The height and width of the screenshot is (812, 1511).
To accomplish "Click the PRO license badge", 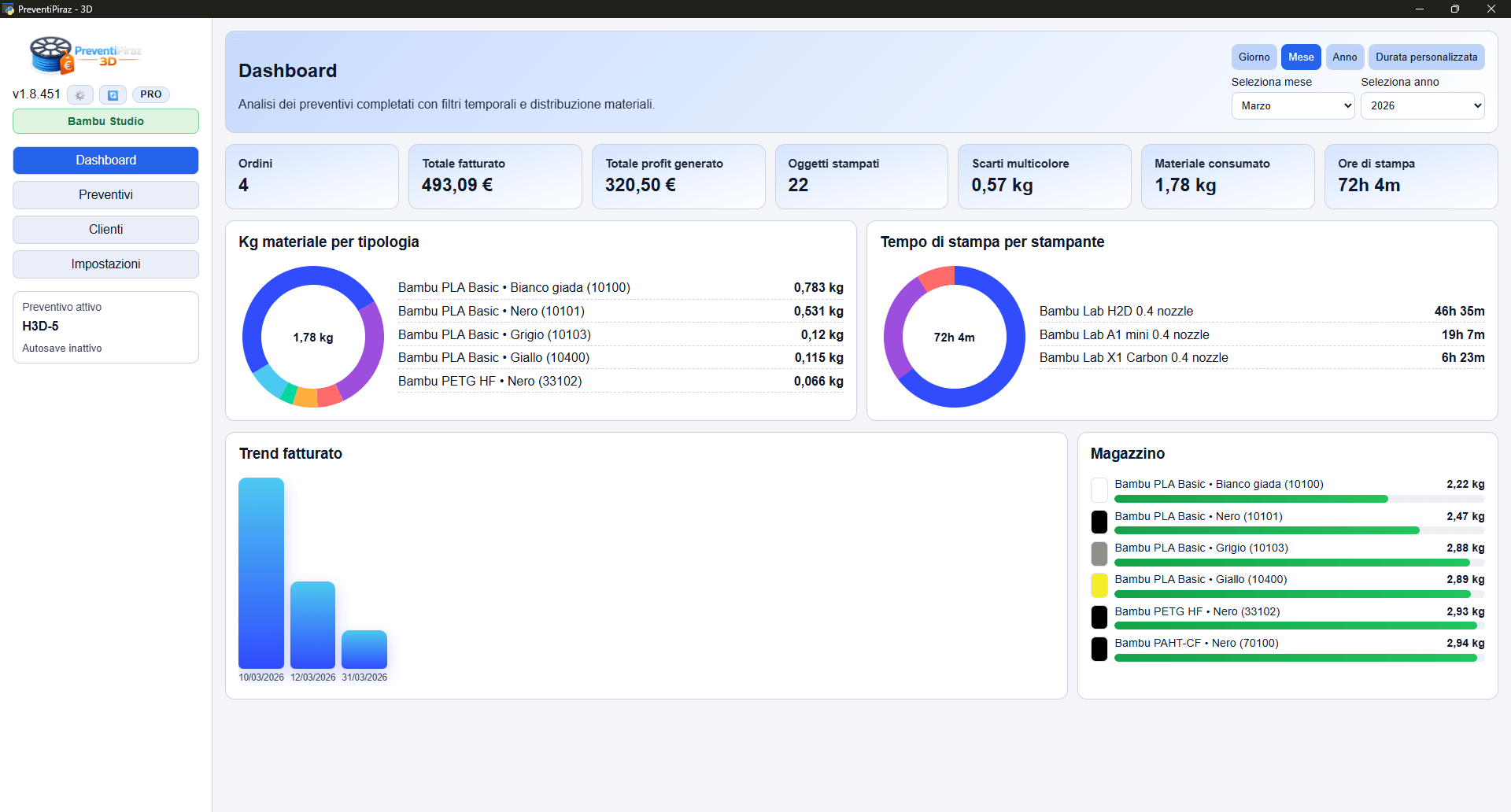I will point(150,94).
